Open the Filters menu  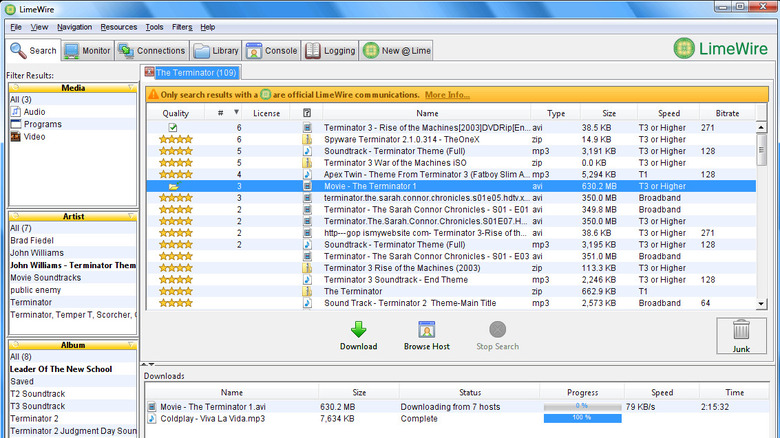click(182, 27)
